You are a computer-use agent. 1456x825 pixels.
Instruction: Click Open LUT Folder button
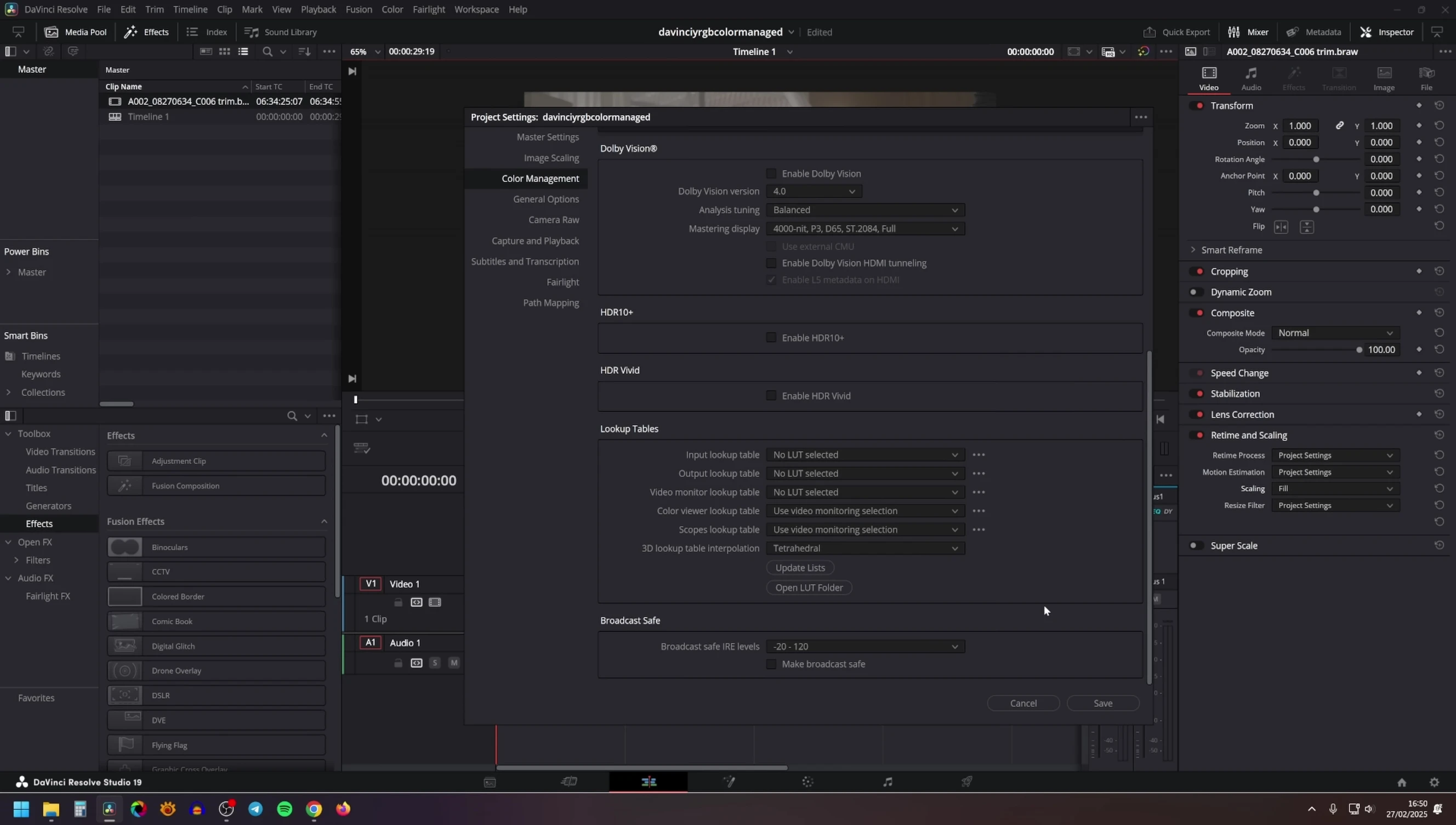click(809, 588)
